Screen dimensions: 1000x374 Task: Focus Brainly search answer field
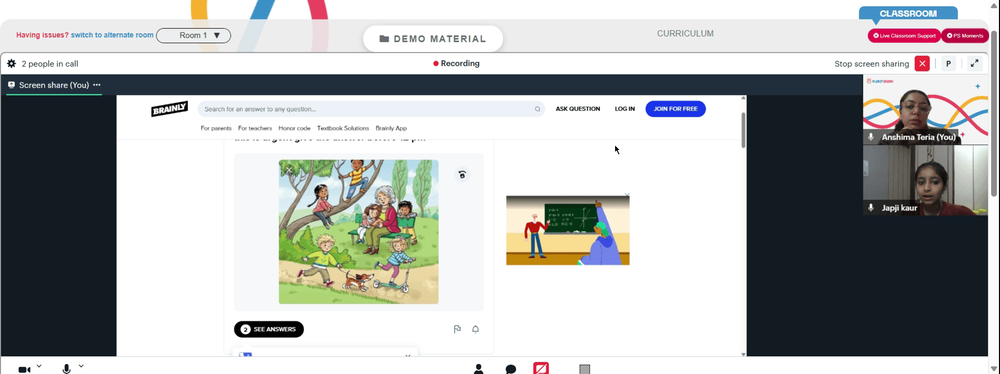click(x=371, y=109)
